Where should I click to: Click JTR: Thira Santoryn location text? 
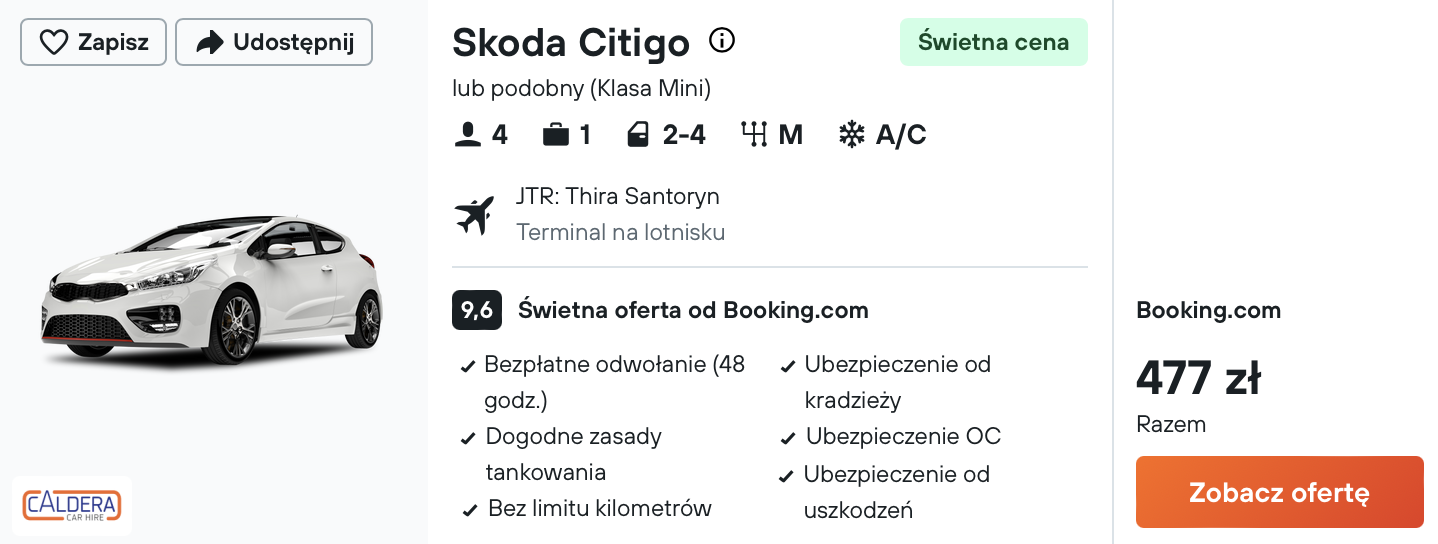click(x=617, y=196)
